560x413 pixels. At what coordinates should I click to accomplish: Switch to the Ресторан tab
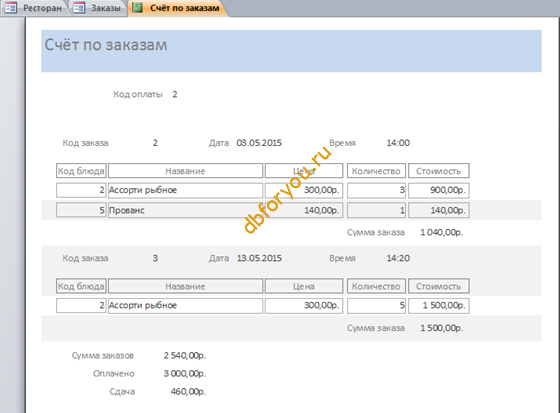point(35,8)
